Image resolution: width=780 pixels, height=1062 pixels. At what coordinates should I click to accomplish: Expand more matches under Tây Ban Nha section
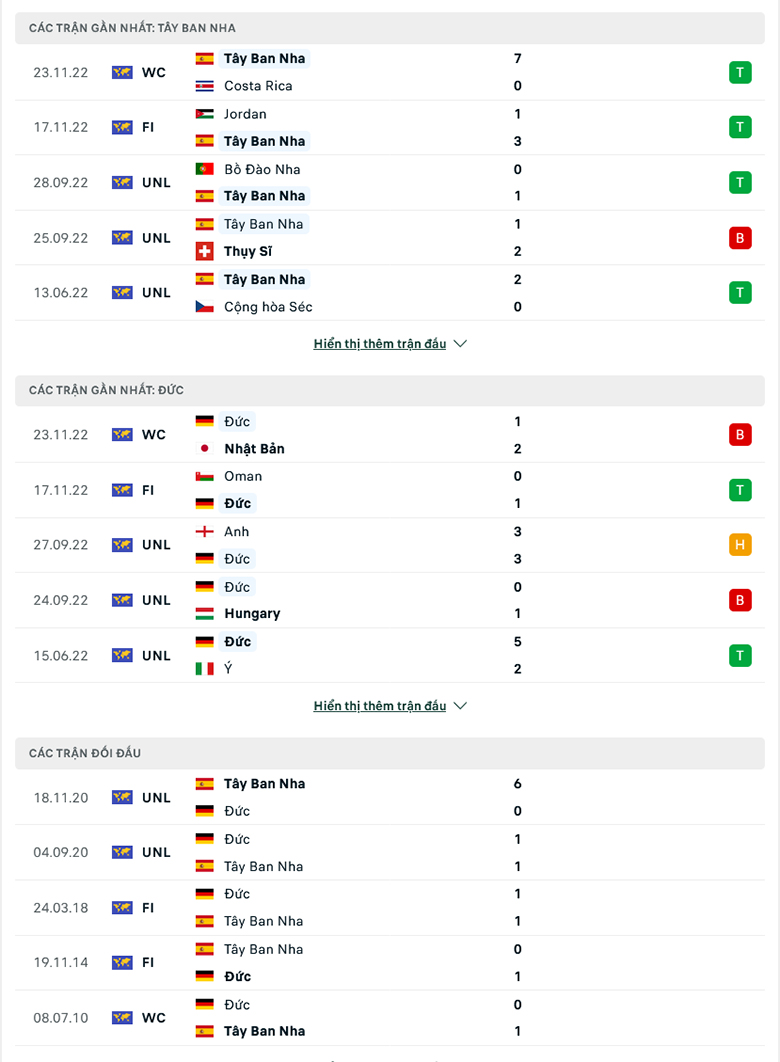(x=380, y=344)
